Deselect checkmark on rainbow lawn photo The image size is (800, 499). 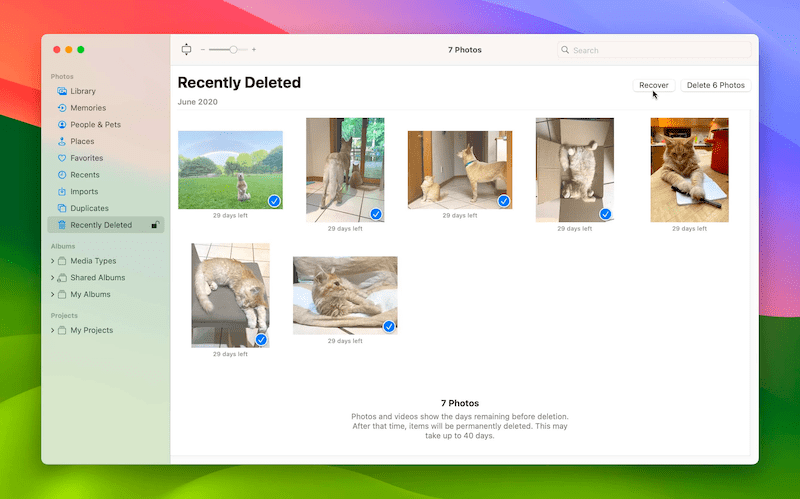pos(274,201)
